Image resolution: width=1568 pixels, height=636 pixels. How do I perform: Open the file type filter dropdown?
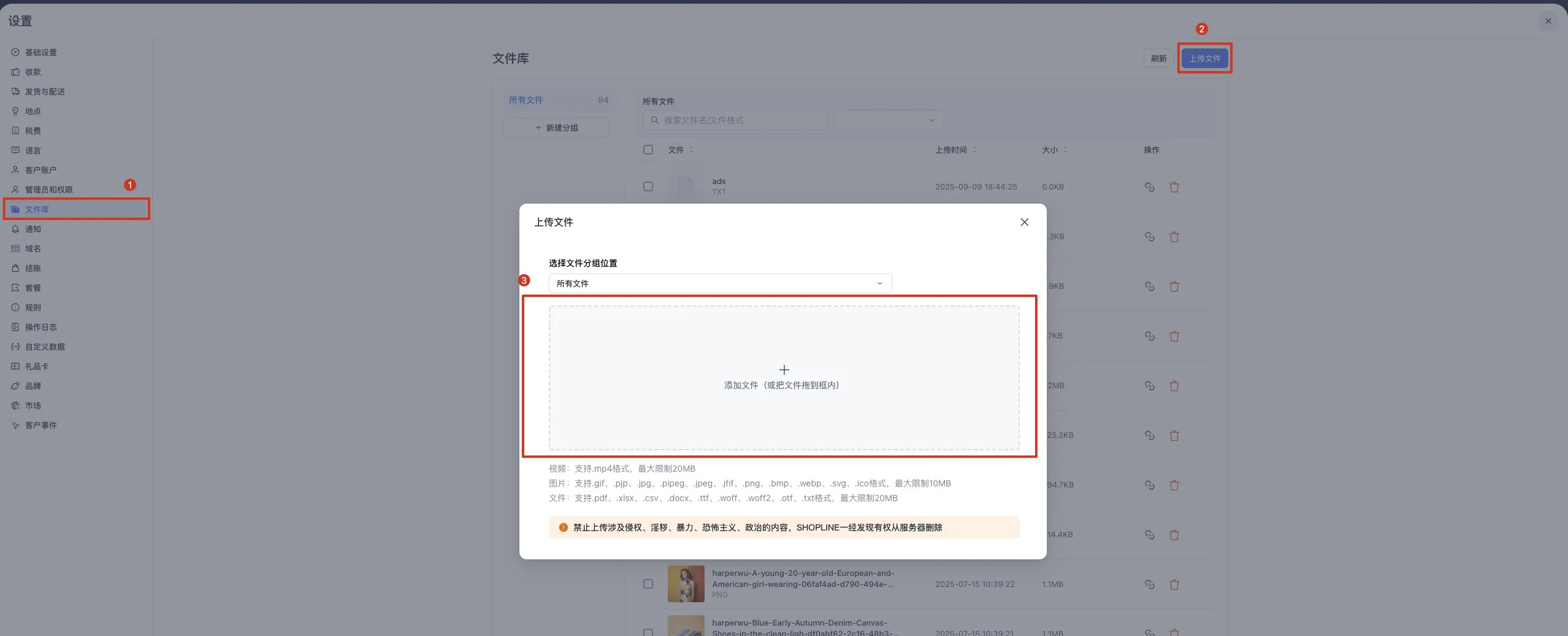click(888, 120)
